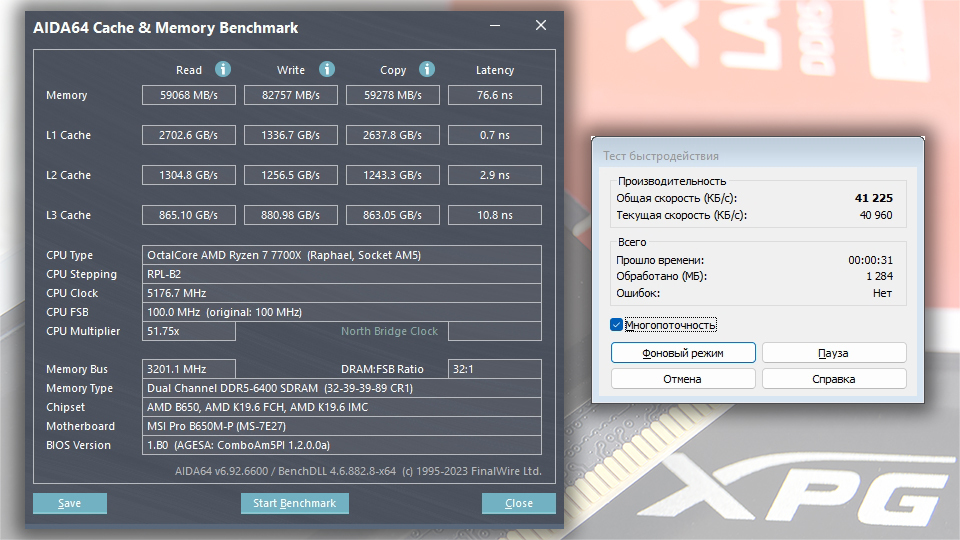Cancel the test with Отмена
960x540 pixels.
coord(683,378)
